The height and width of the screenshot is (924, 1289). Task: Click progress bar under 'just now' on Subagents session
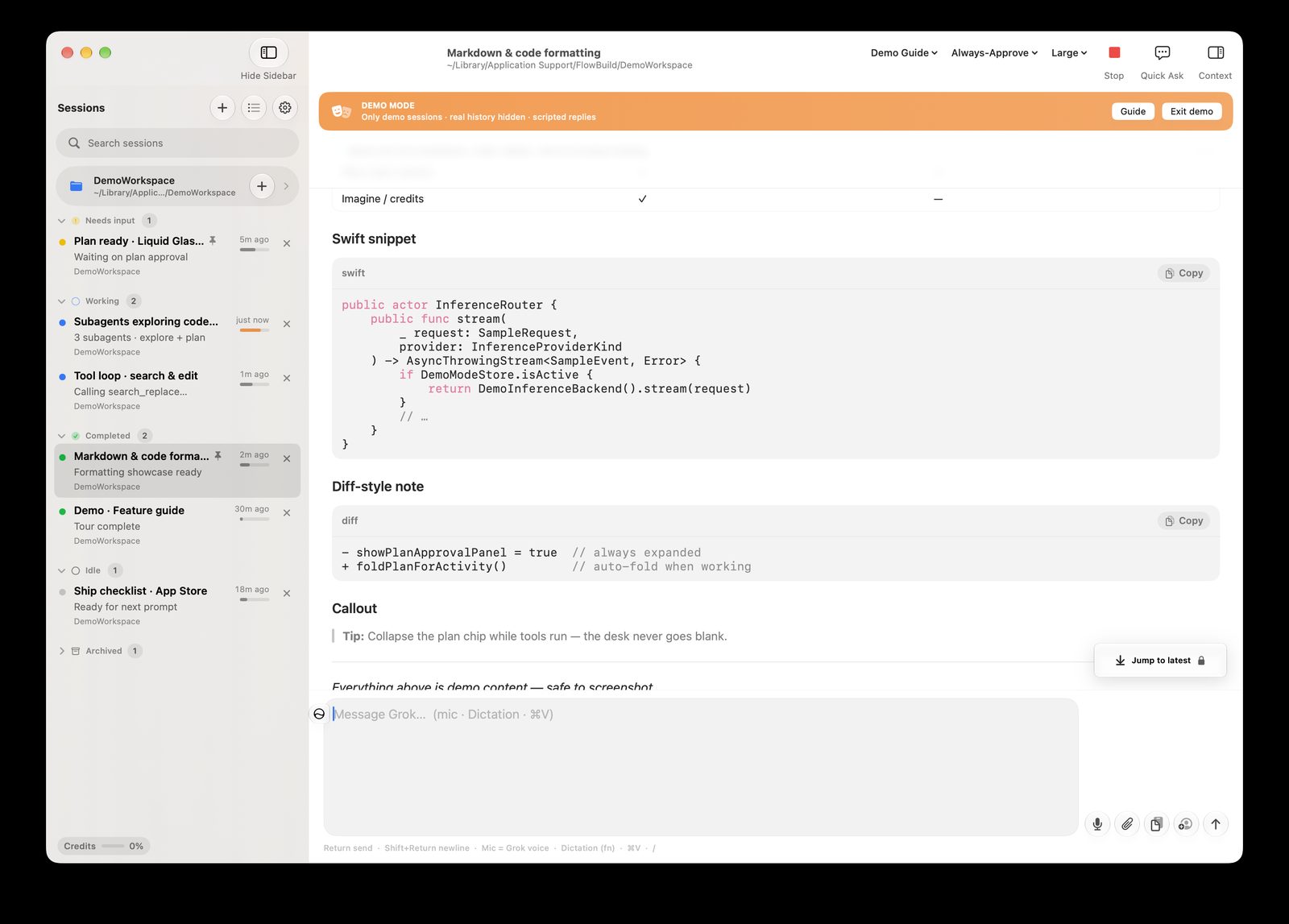[255, 330]
